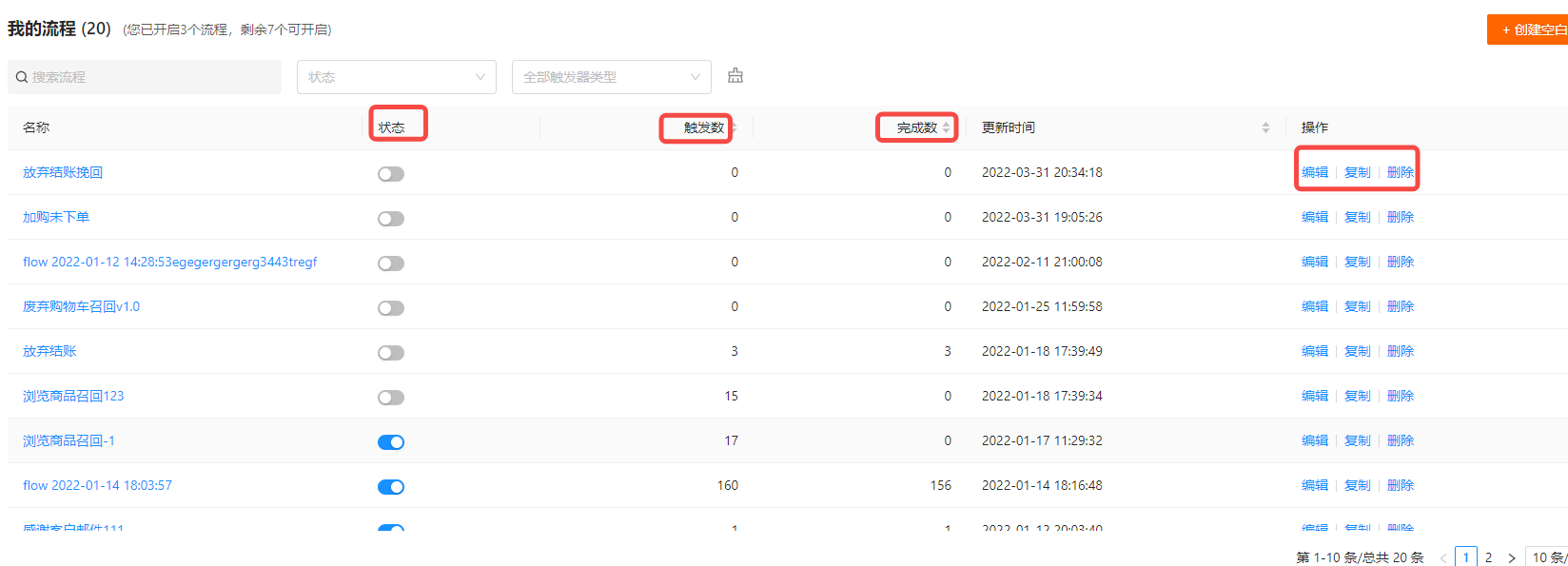
Task: Edit 废弃购物车召回v1.0 flow
Action: 1315,306
